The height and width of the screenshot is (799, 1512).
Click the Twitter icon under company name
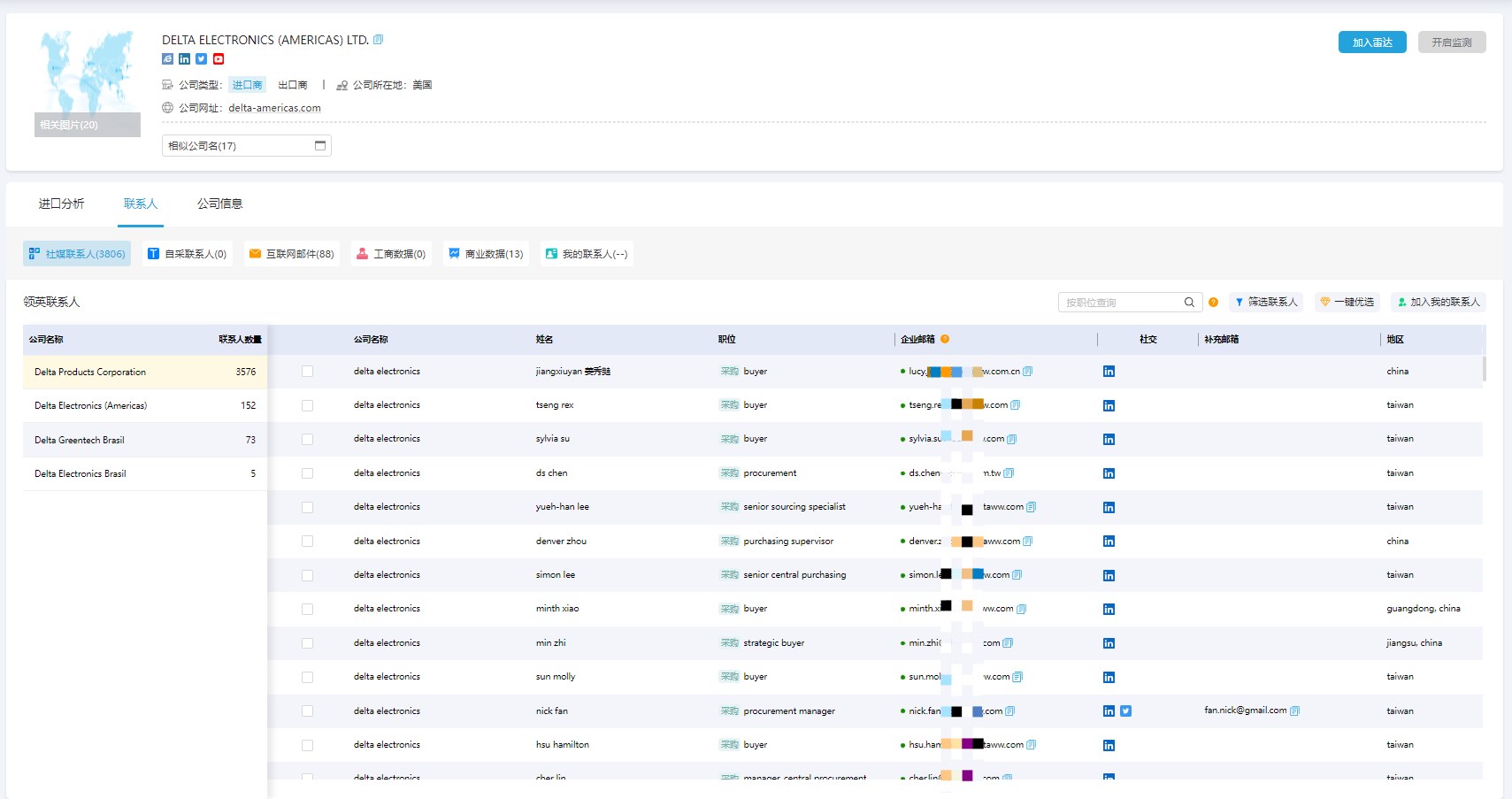point(202,59)
